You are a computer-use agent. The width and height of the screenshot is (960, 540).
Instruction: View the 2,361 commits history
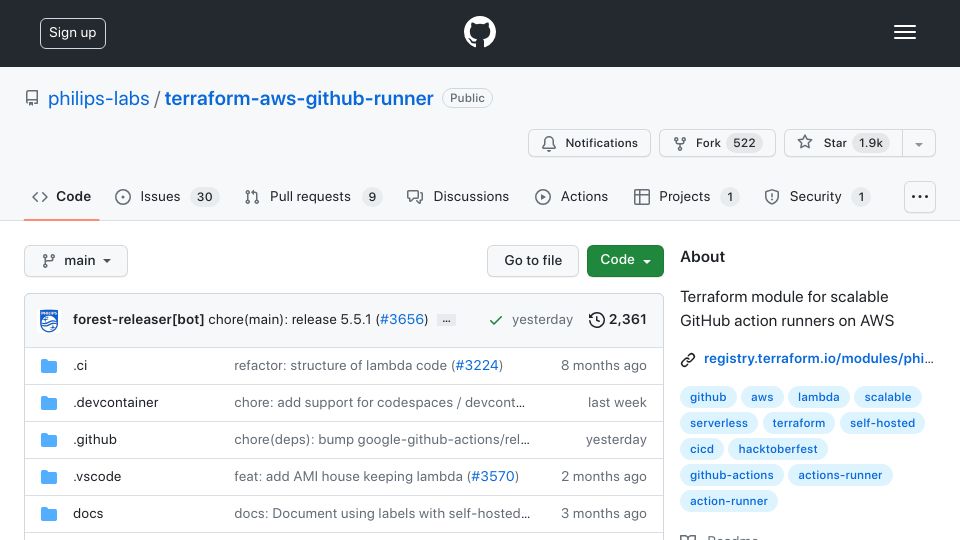(618, 320)
